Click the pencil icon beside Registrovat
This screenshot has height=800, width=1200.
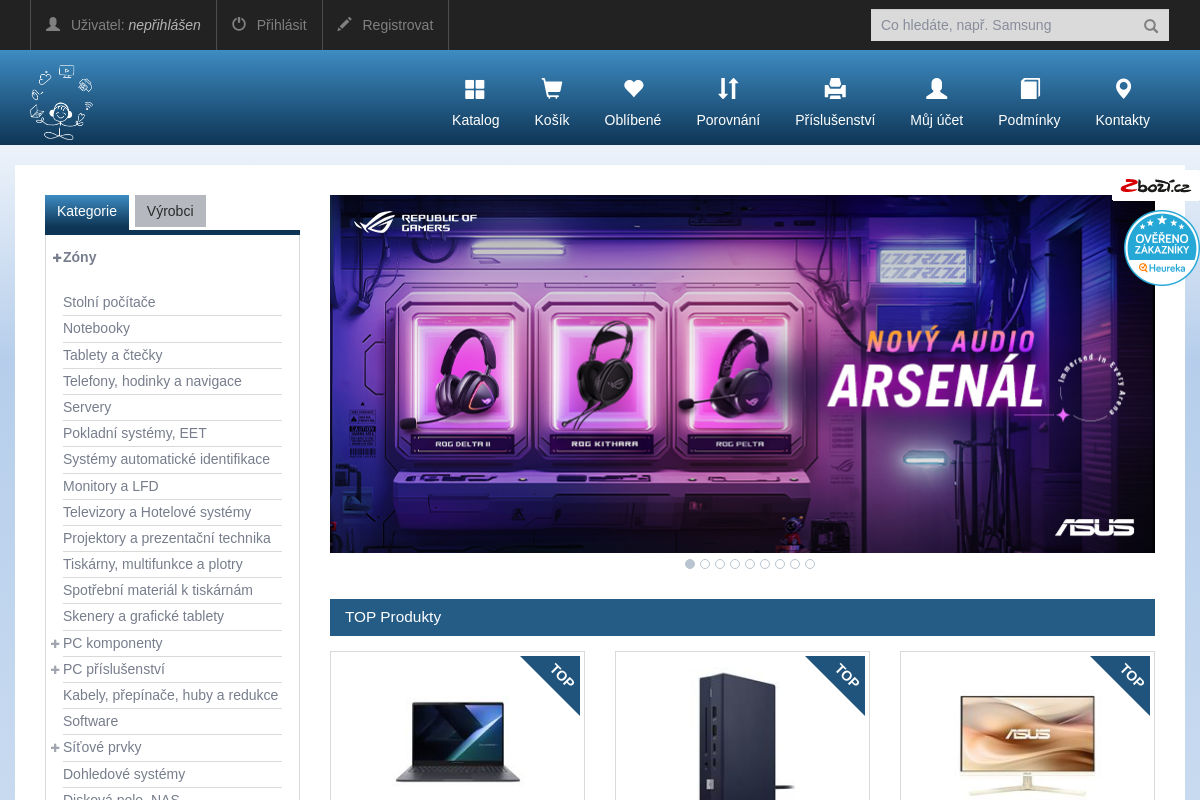pyautogui.click(x=345, y=24)
